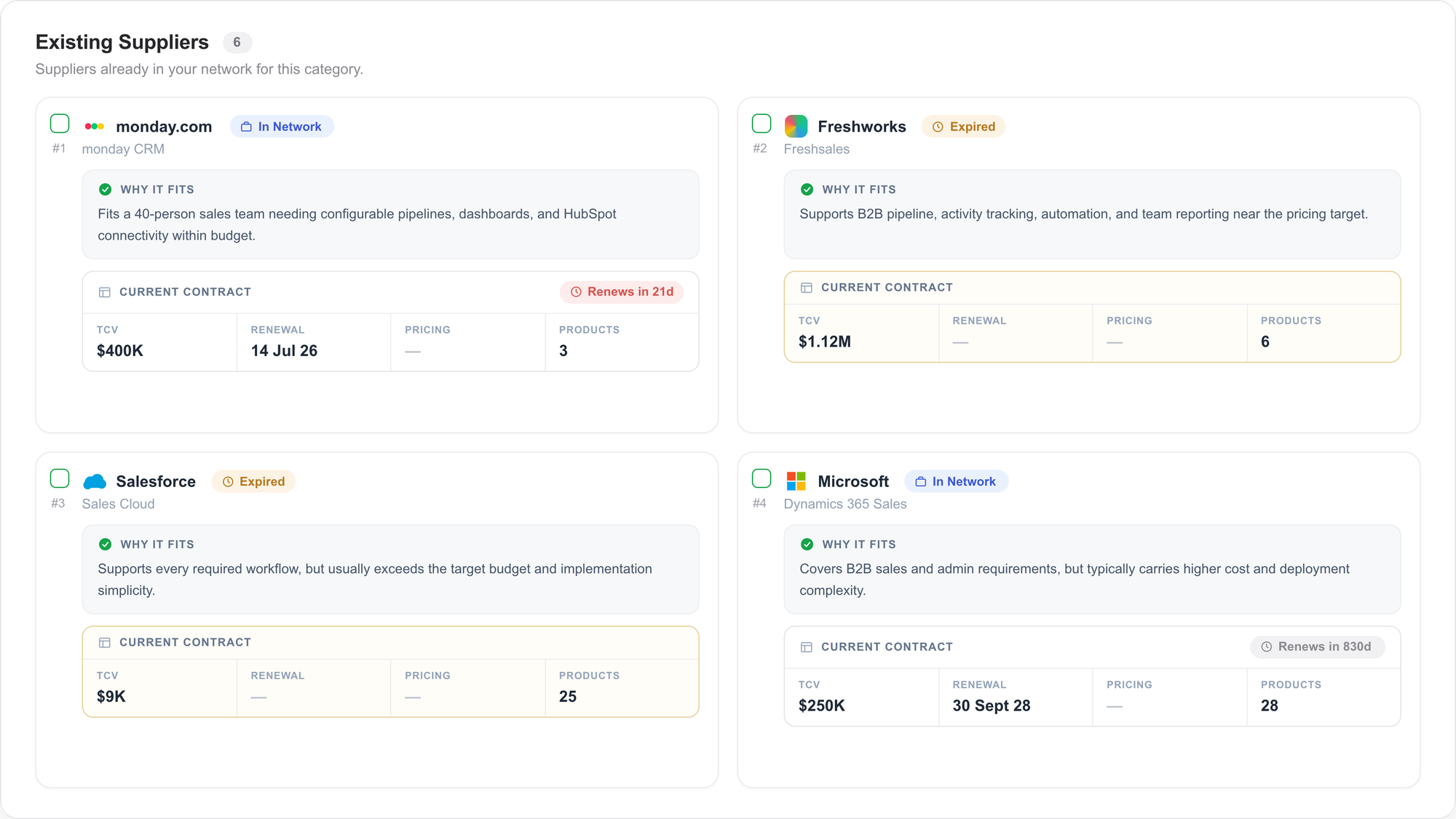1456x819 pixels.
Task: Tick the Microsoft supplier checkbox
Action: (x=761, y=478)
